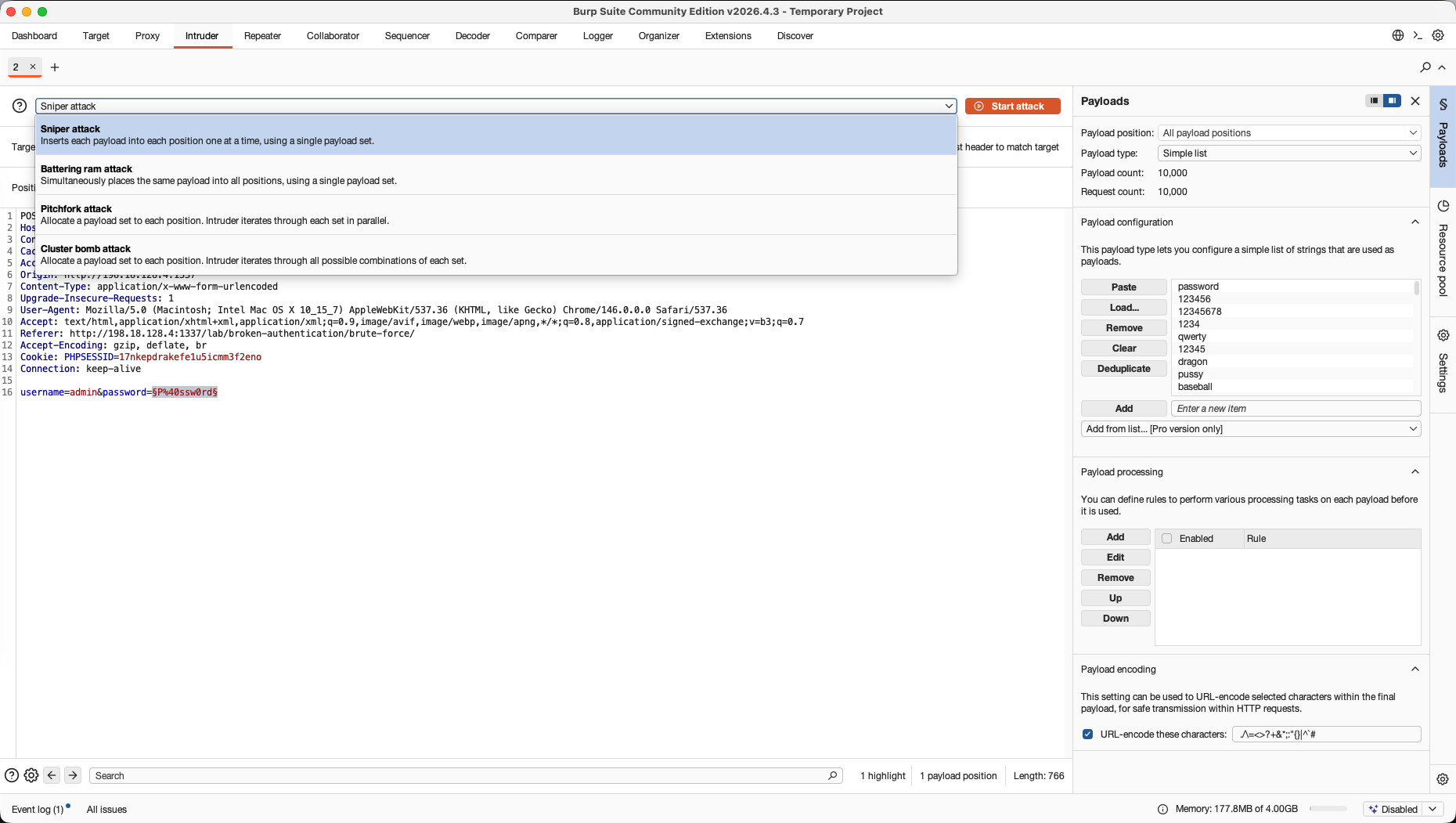The height and width of the screenshot is (823, 1456).
Task: Click the search magnifier icon below tabs
Action: [1425, 67]
